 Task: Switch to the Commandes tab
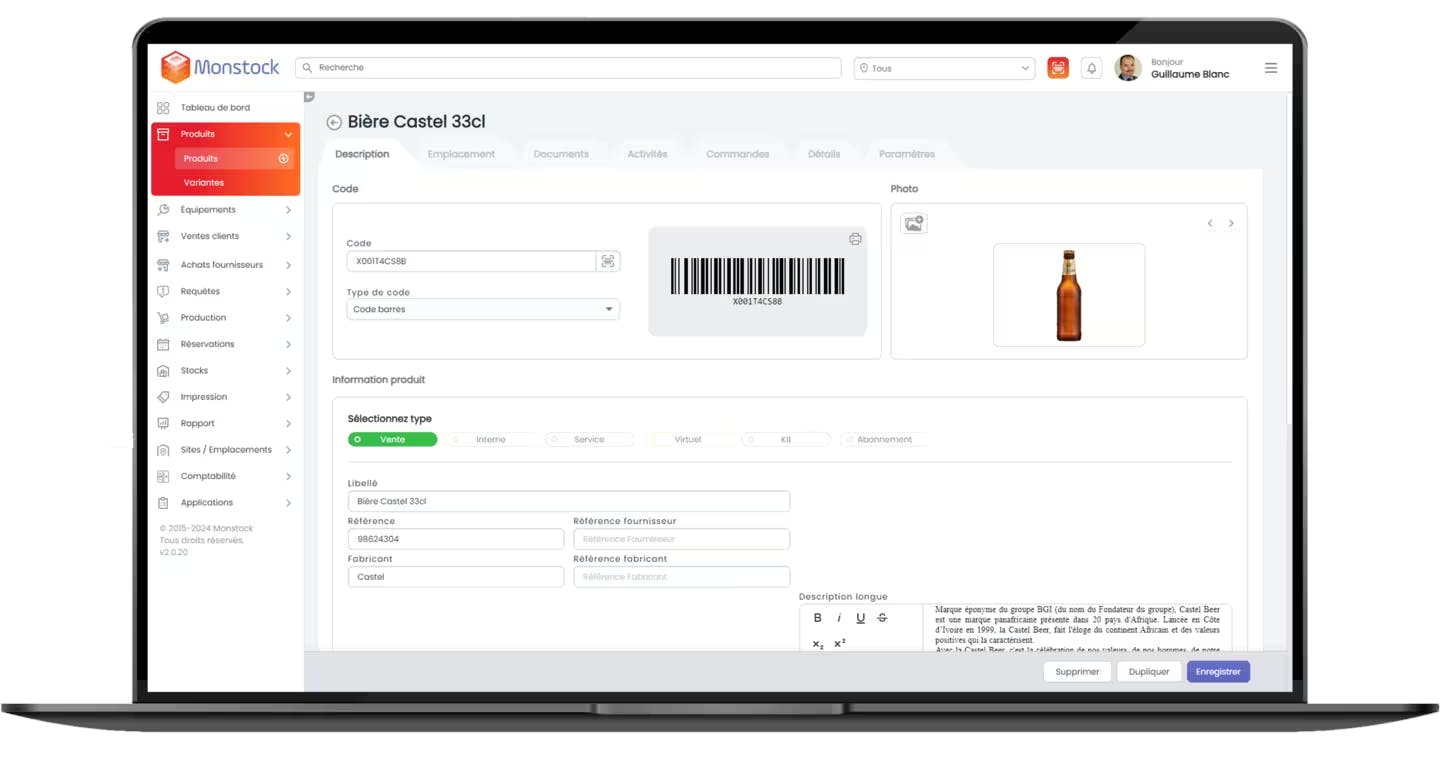[738, 154]
